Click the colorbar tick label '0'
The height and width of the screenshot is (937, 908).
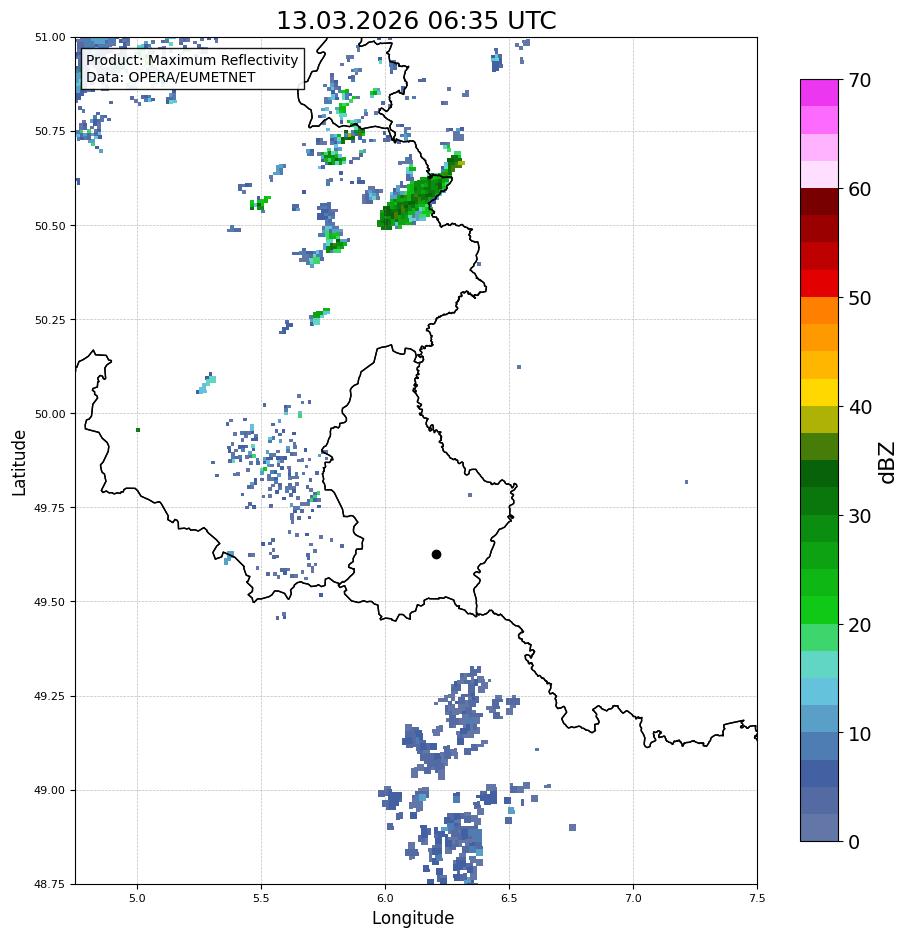[x=854, y=842]
